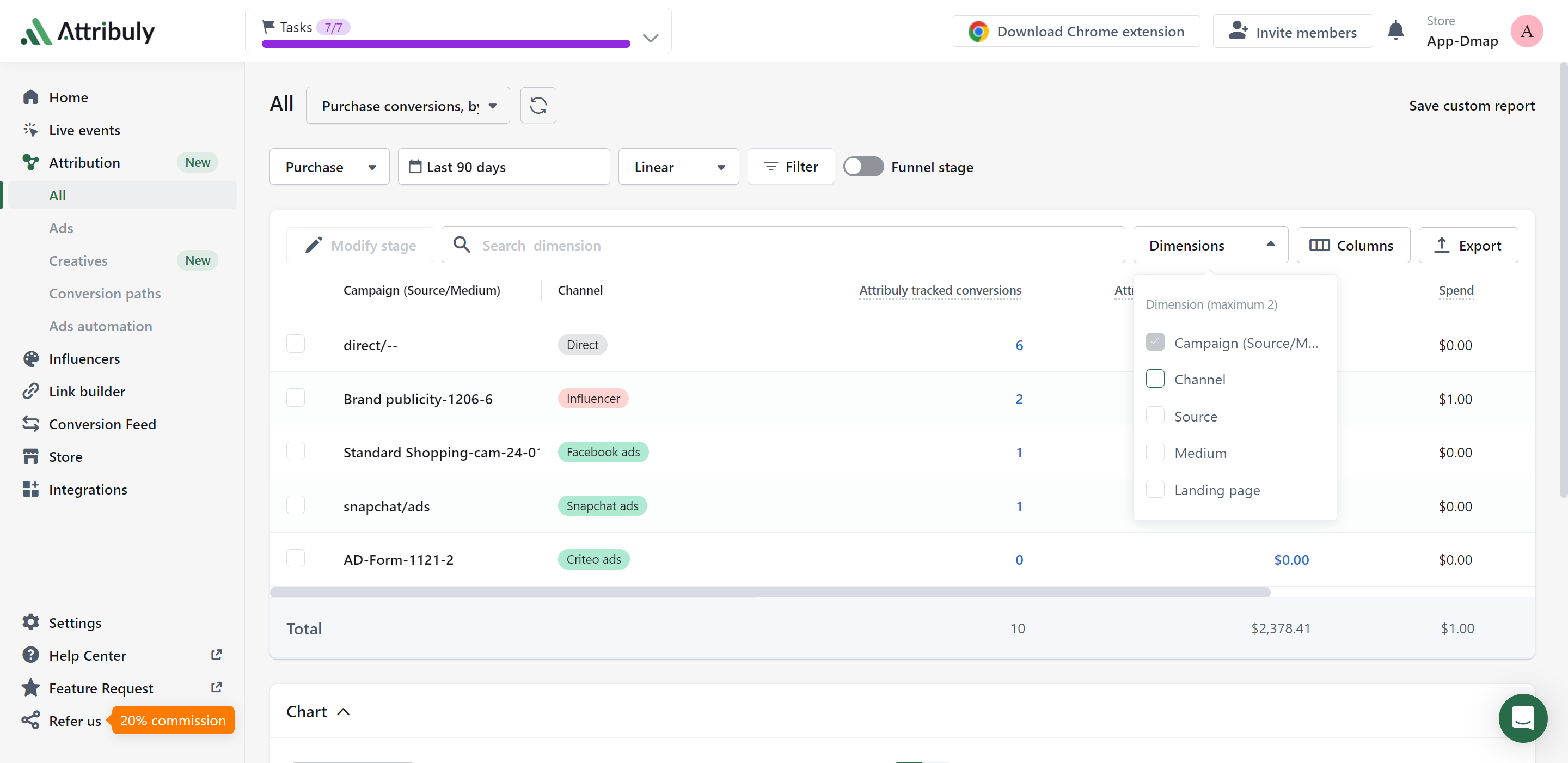Click the Integrations icon
The height and width of the screenshot is (763, 1568).
pos(30,489)
